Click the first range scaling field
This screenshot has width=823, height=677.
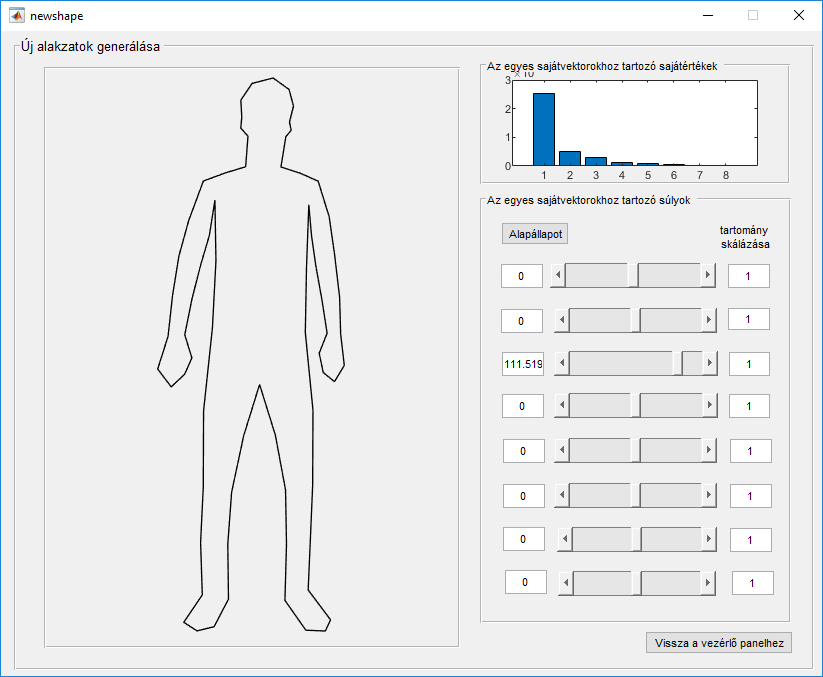(x=749, y=276)
